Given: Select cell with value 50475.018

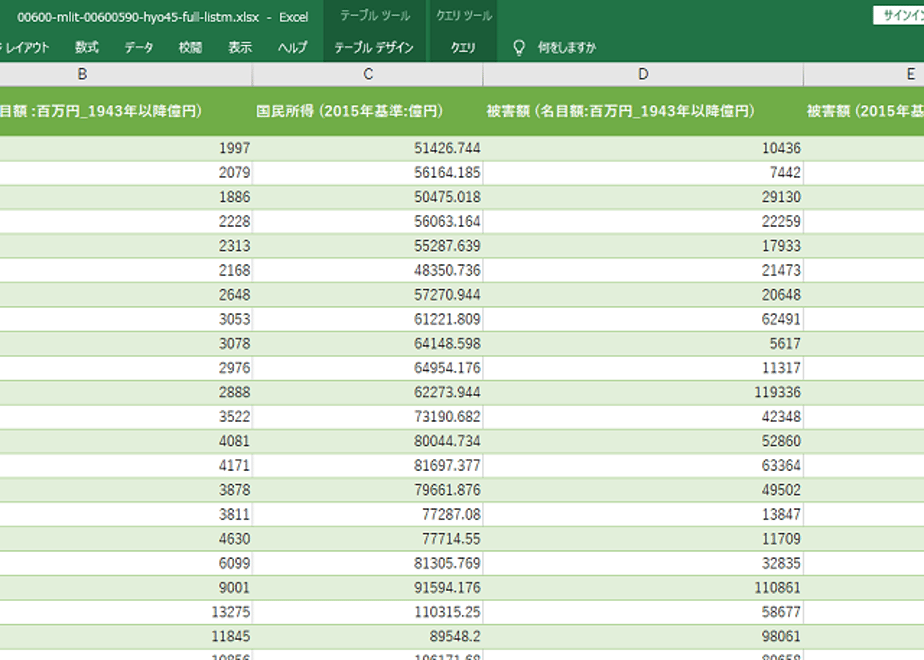Looking at the screenshot, I should (368, 197).
